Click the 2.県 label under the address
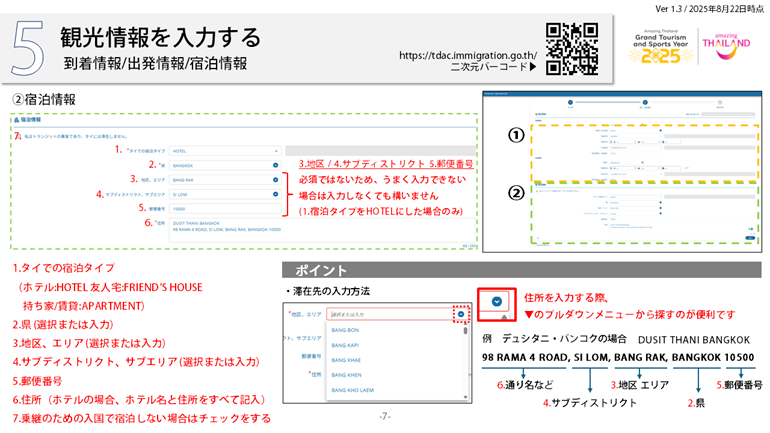Image resolution: width=770 pixels, height=433 pixels. point(696,403)
